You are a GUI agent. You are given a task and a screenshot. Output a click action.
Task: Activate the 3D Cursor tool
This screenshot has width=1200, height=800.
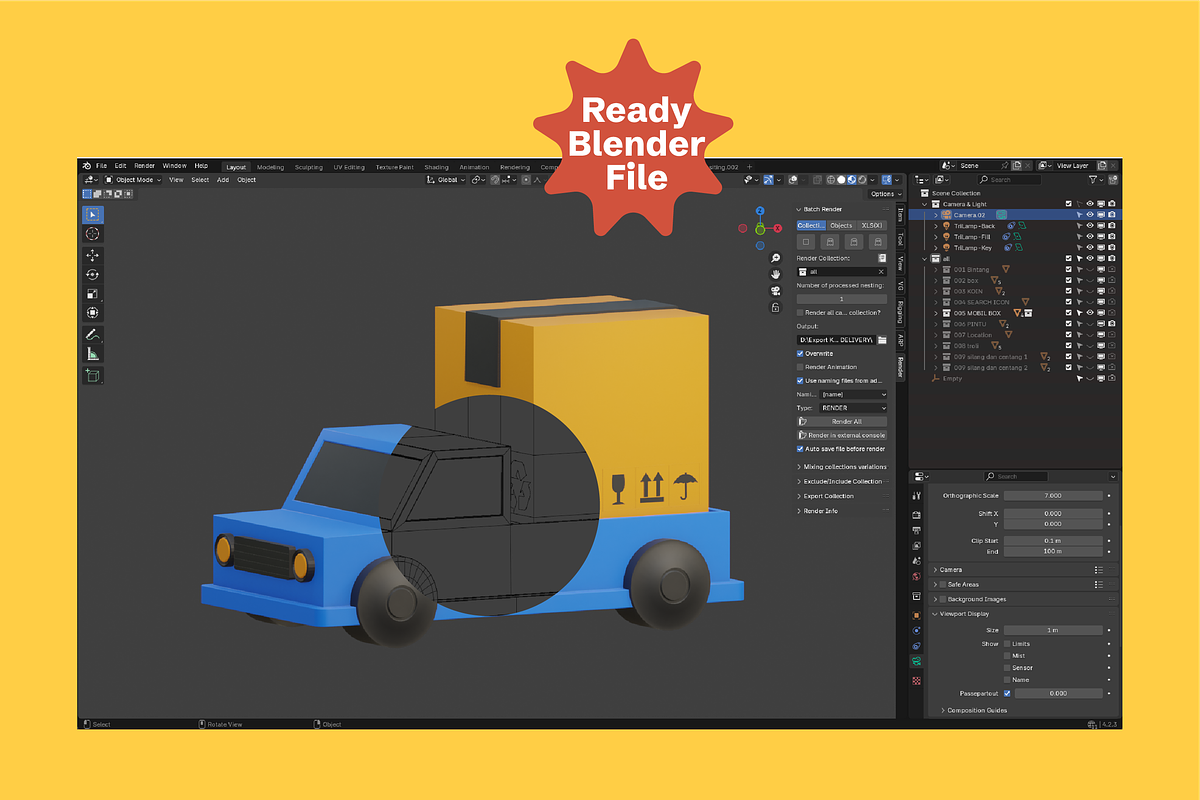(x=92, y=234)
